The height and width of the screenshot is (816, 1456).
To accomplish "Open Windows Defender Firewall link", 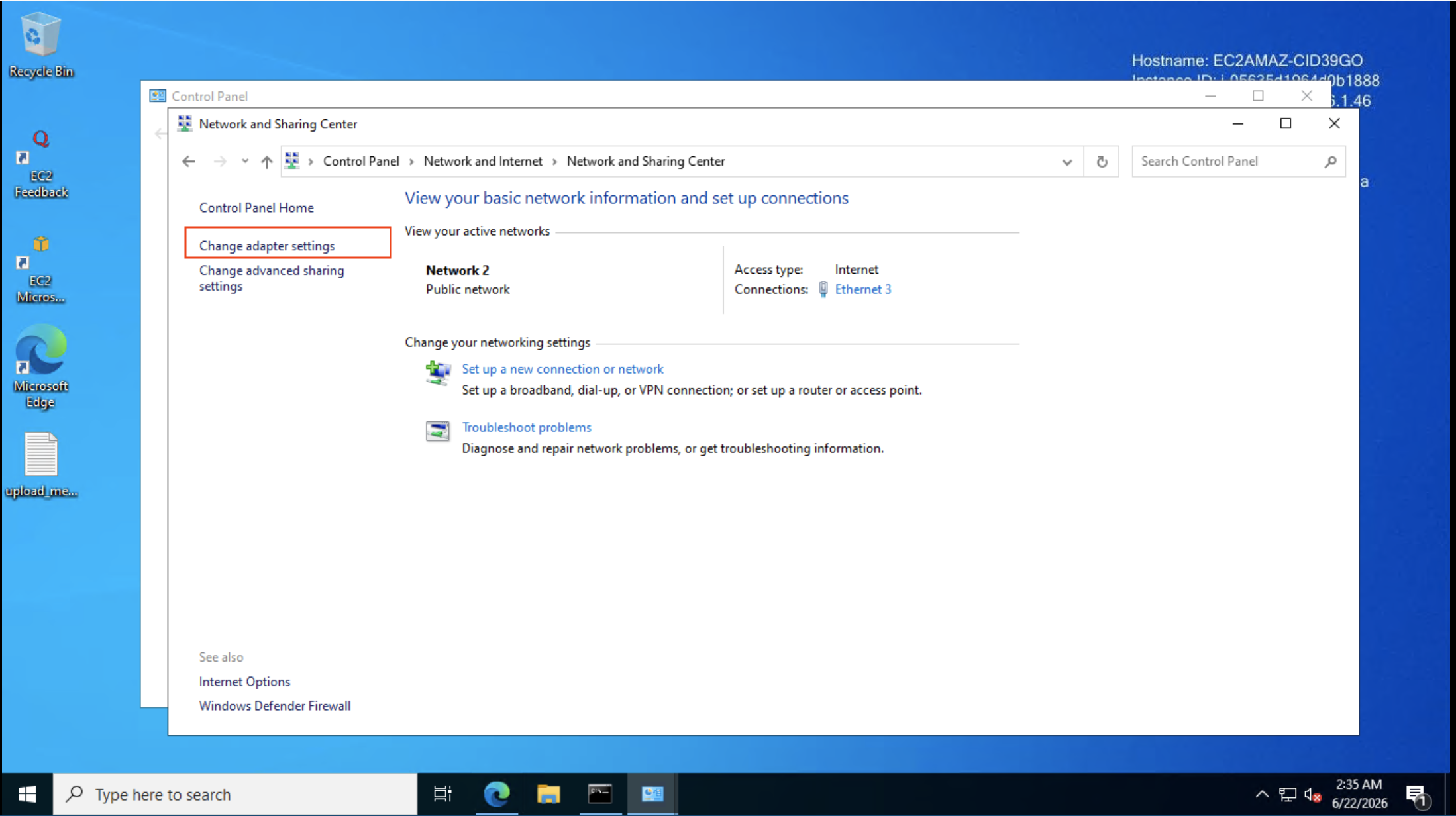I will click(275, 706).
